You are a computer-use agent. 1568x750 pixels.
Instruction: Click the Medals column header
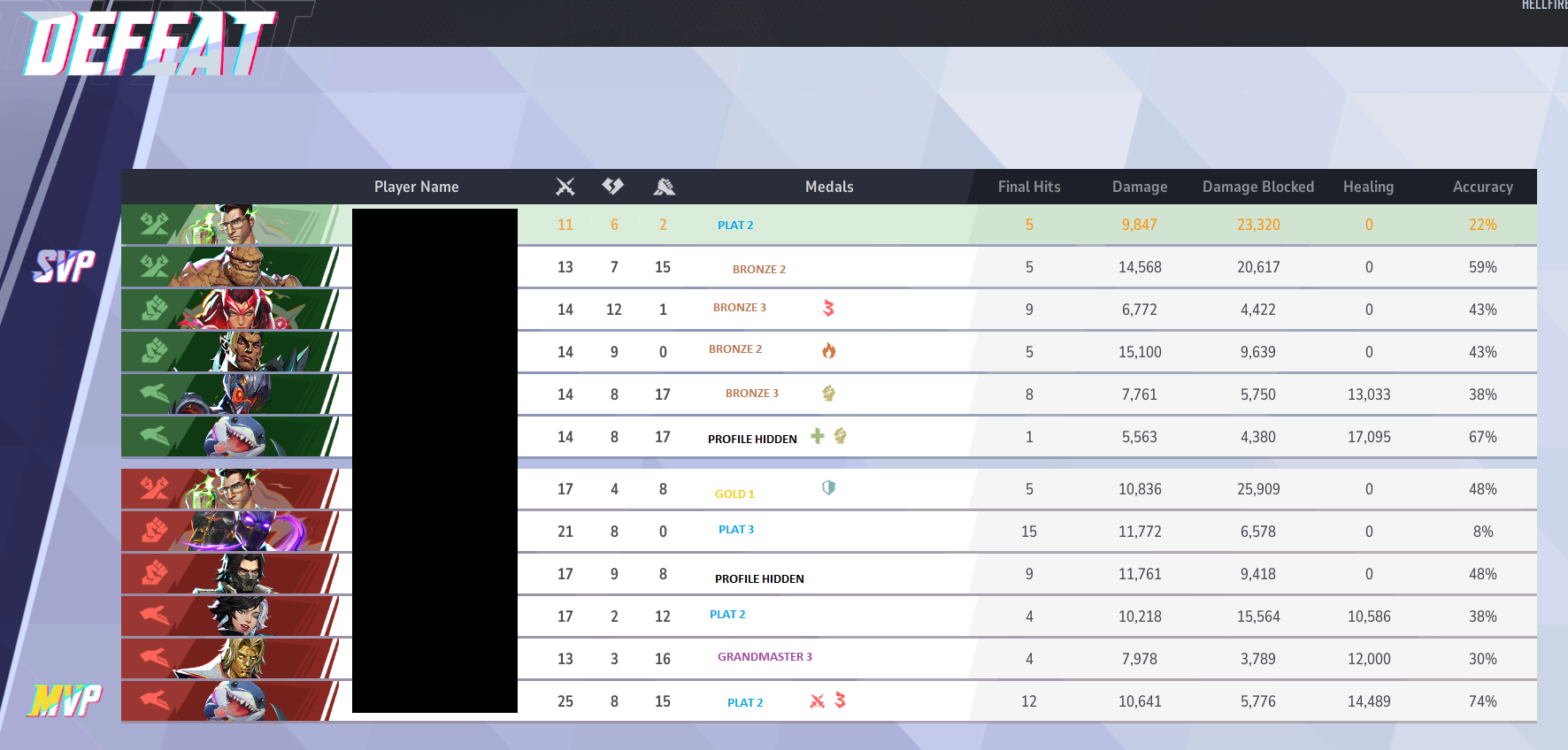point(829,187)
